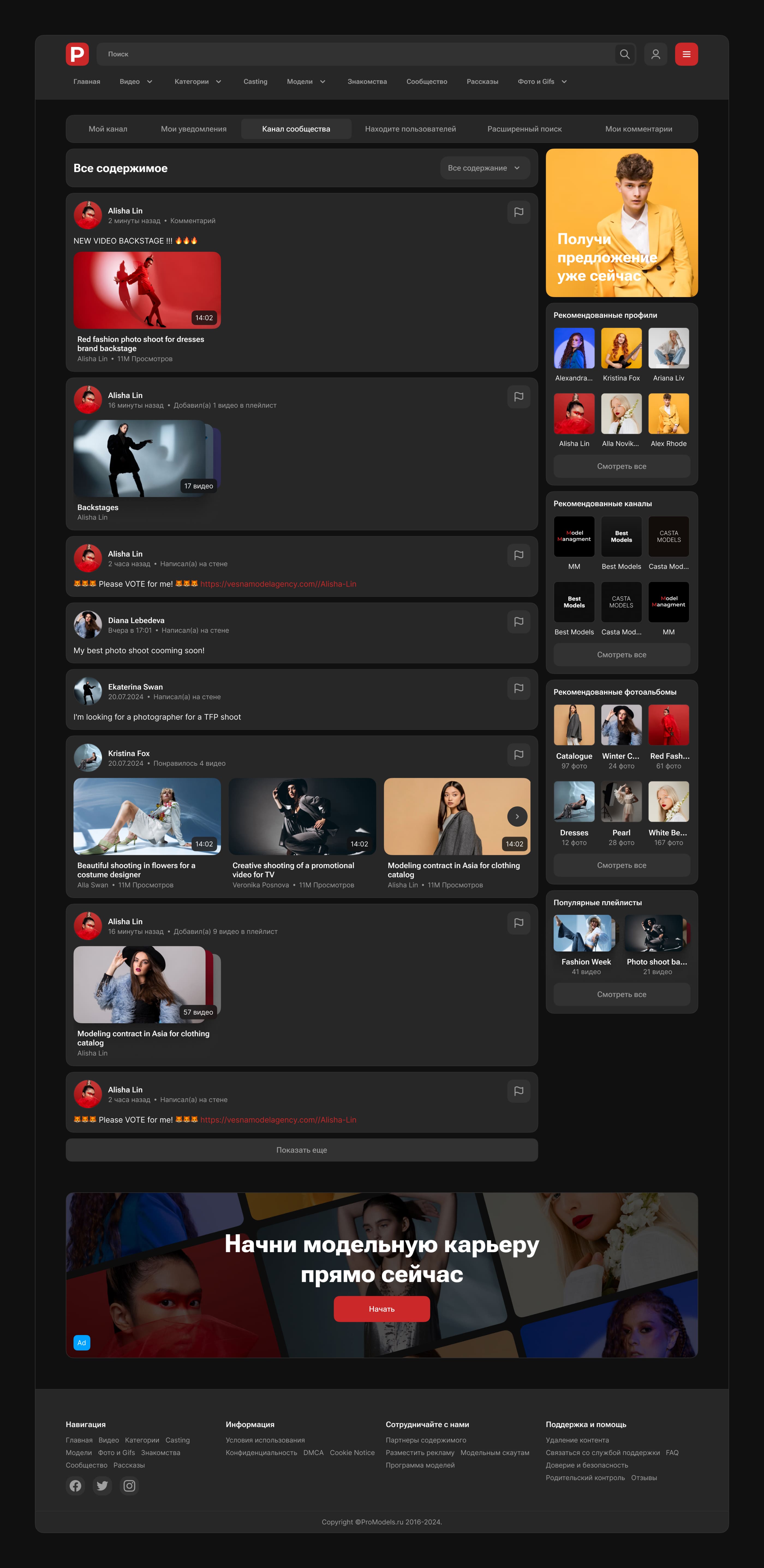Flag Diana Lebedeva's wall post
The width and height of the screenshot is (764, 1568).
click(x=519, y=622)
